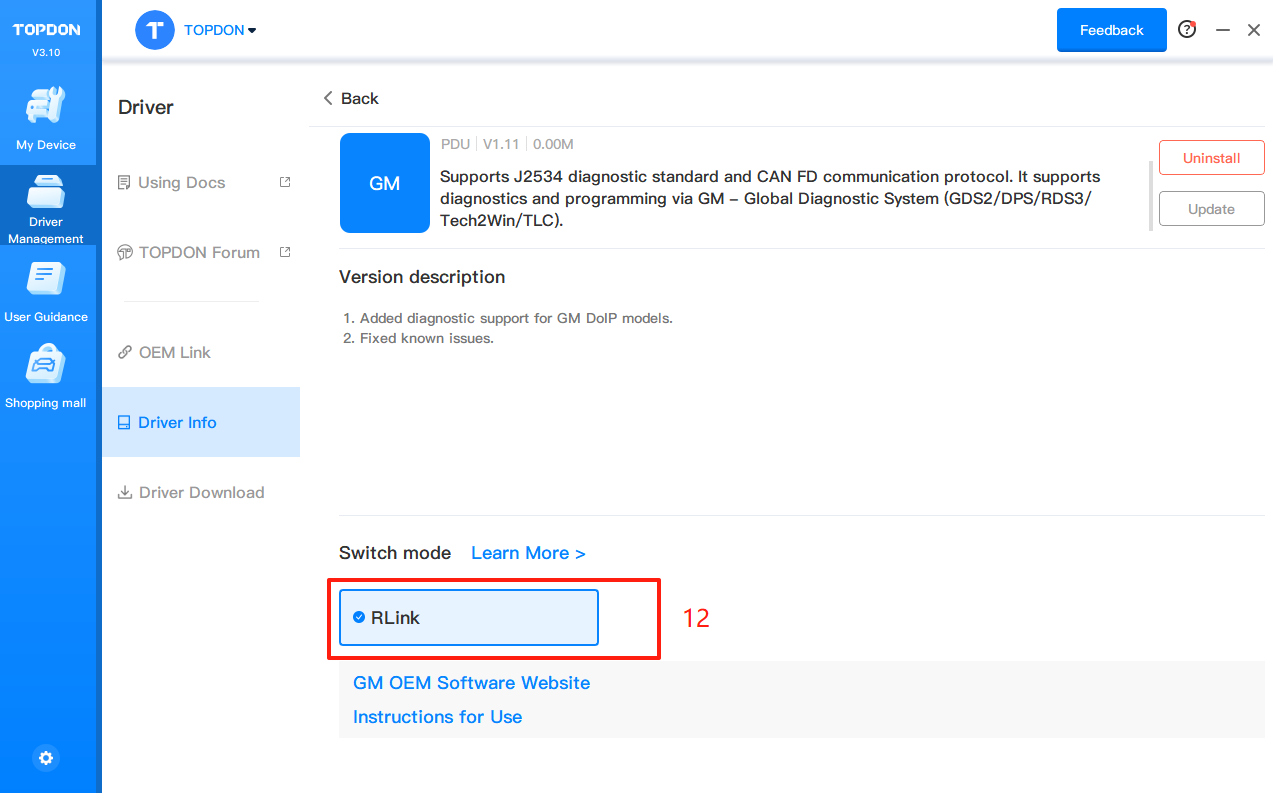The height and width of the screenshot is (793, 1273).
Task: Click the Uninstall button
Action: click(x=1211, y=158)
